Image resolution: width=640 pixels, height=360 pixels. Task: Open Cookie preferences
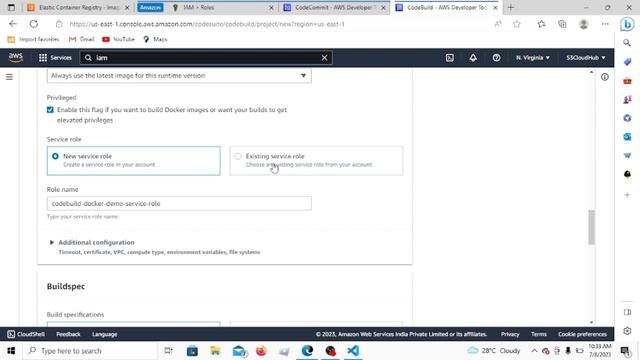[x=582, y=334]
